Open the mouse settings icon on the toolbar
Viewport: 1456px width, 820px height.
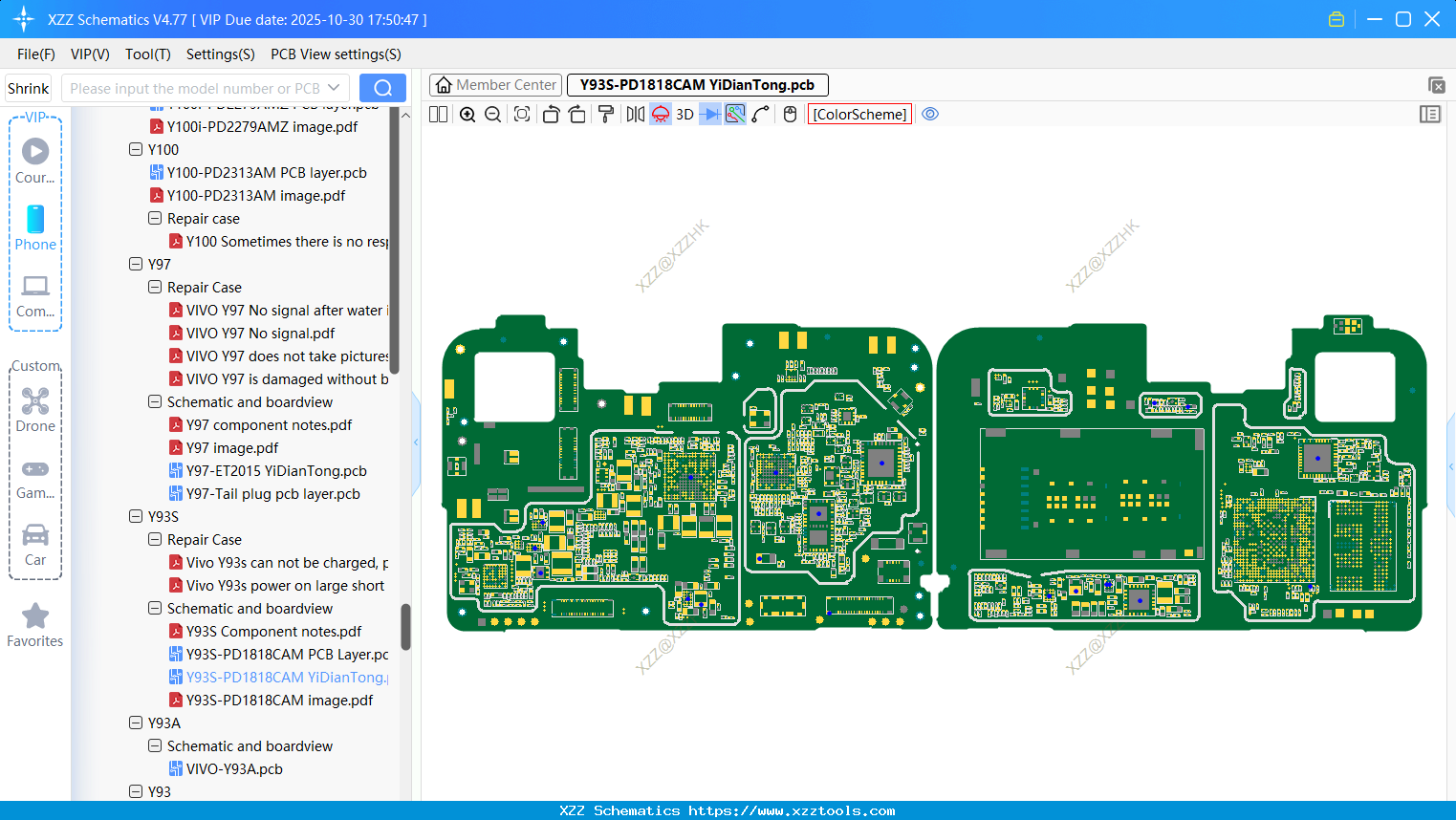(x=789, y=114)
